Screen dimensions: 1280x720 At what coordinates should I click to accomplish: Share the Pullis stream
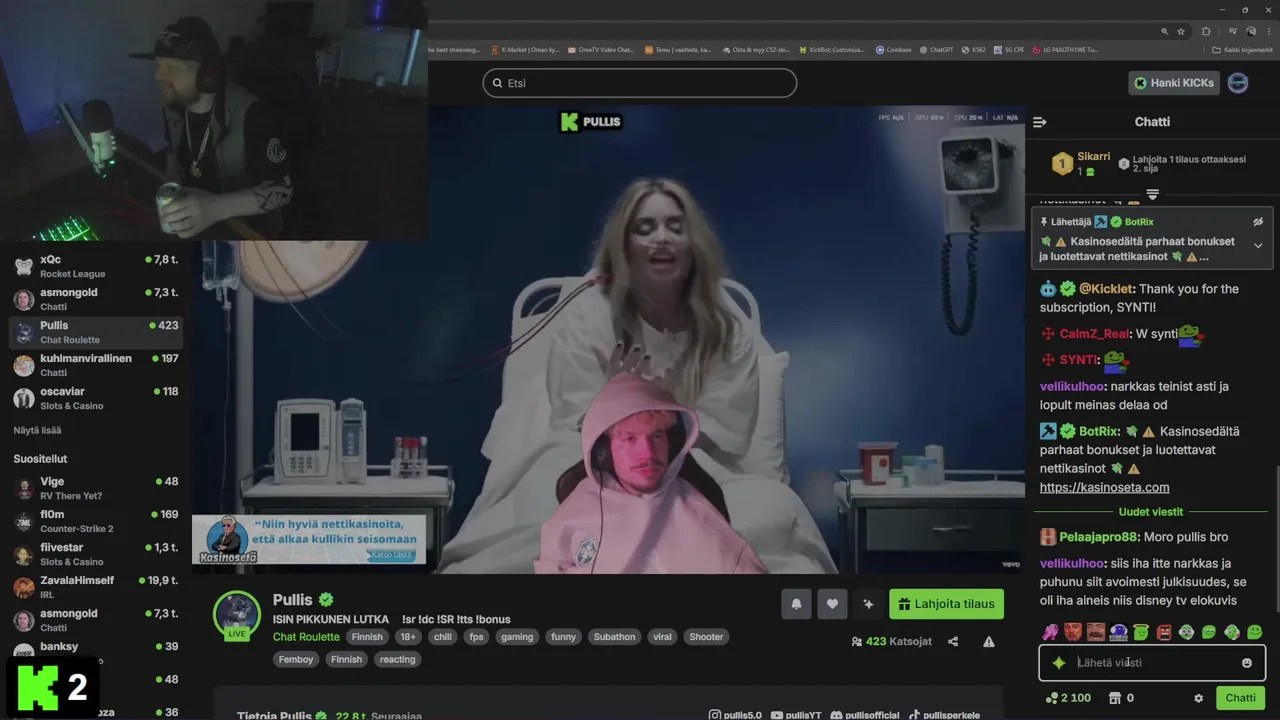click(x=953, y=642)
